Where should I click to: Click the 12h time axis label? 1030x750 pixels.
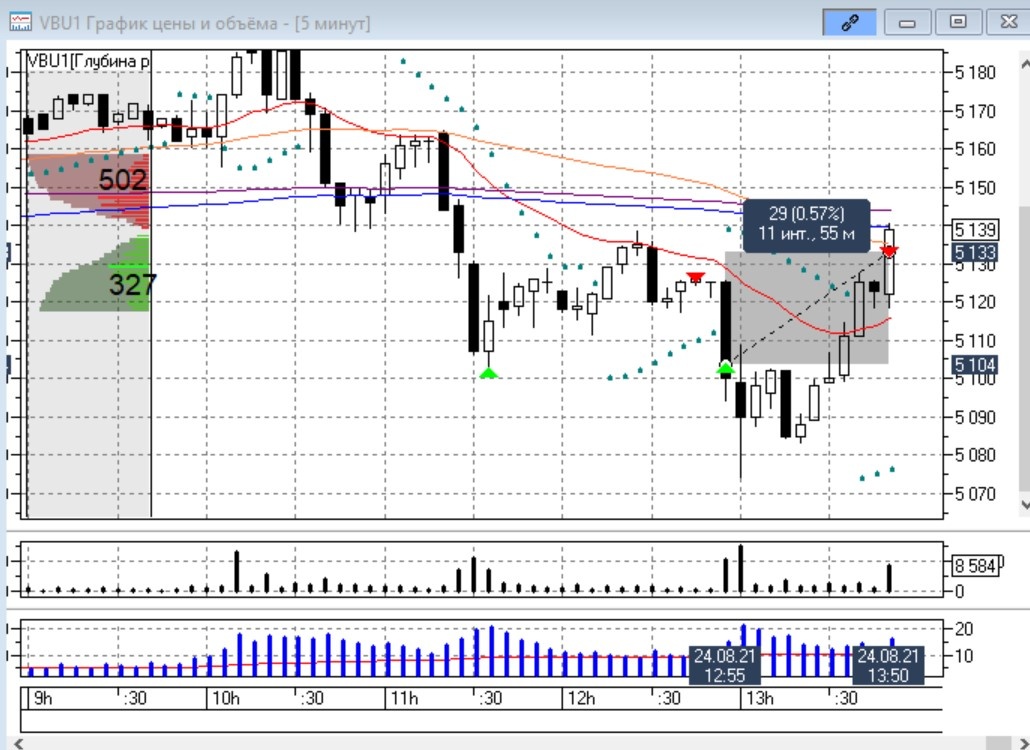point(581,698)
